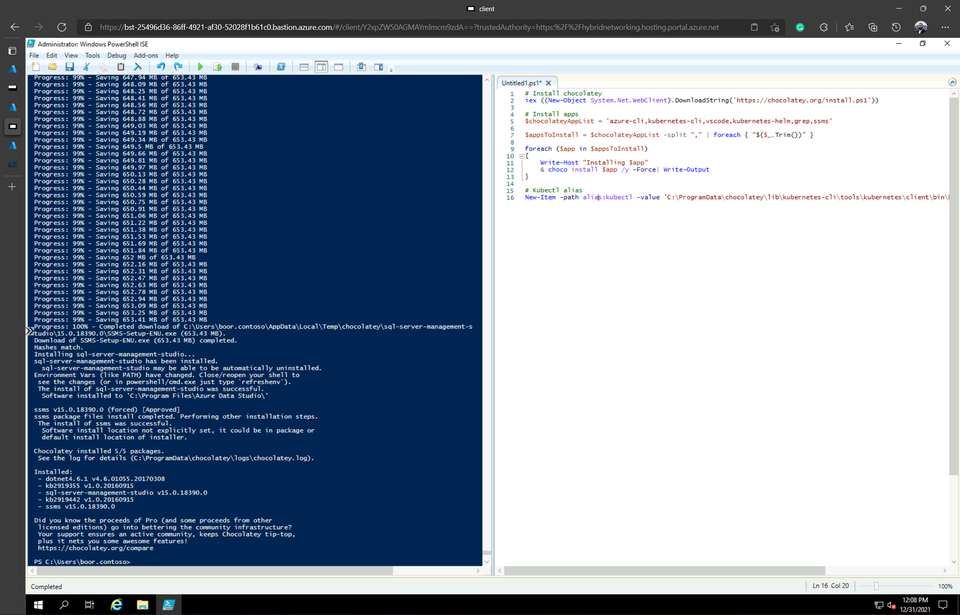Select the Run Selection icon
This screenshot has height=615, width=960.
[218, 66]
